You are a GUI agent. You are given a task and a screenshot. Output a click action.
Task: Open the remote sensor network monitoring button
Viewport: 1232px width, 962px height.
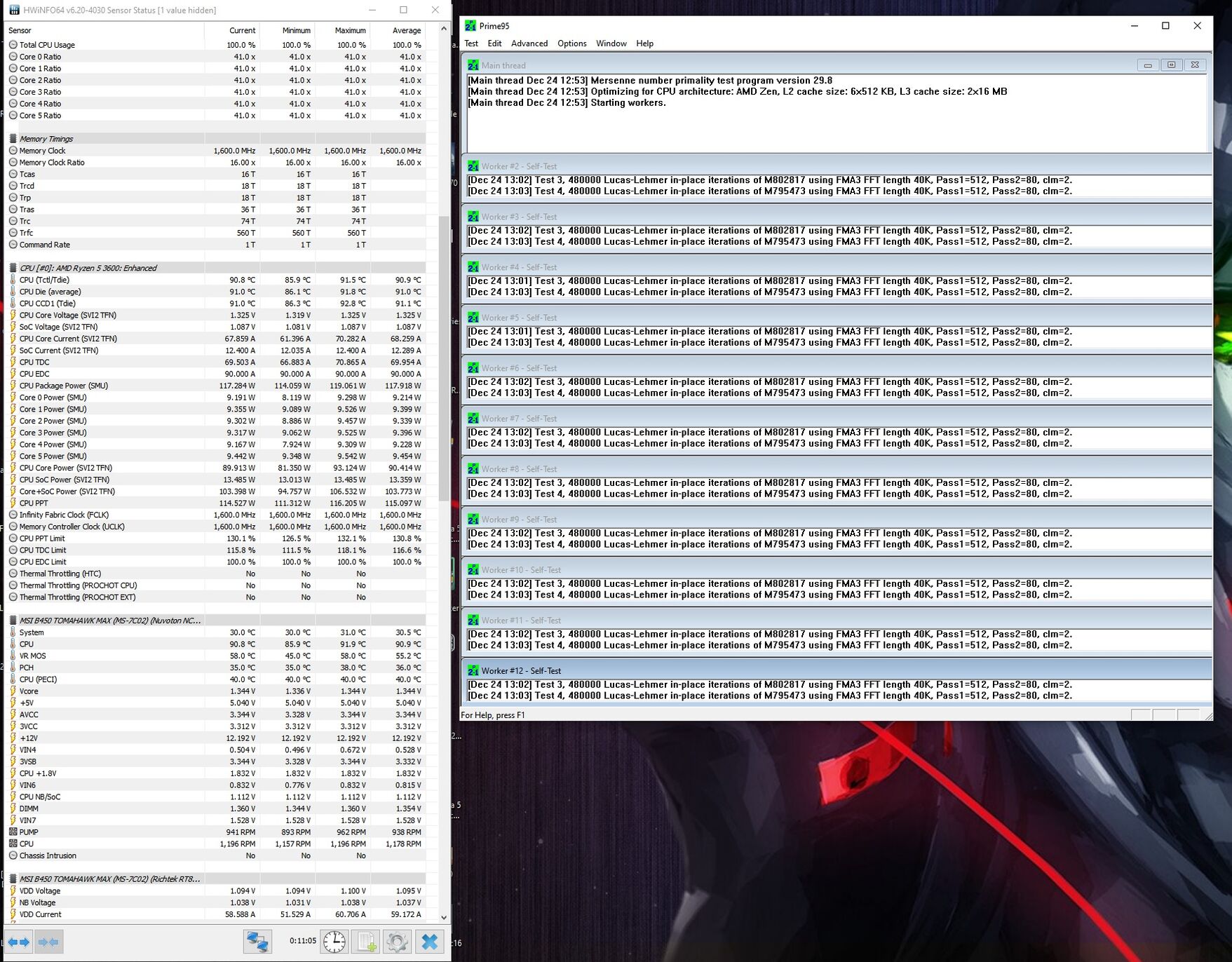[x=257, y=942]
